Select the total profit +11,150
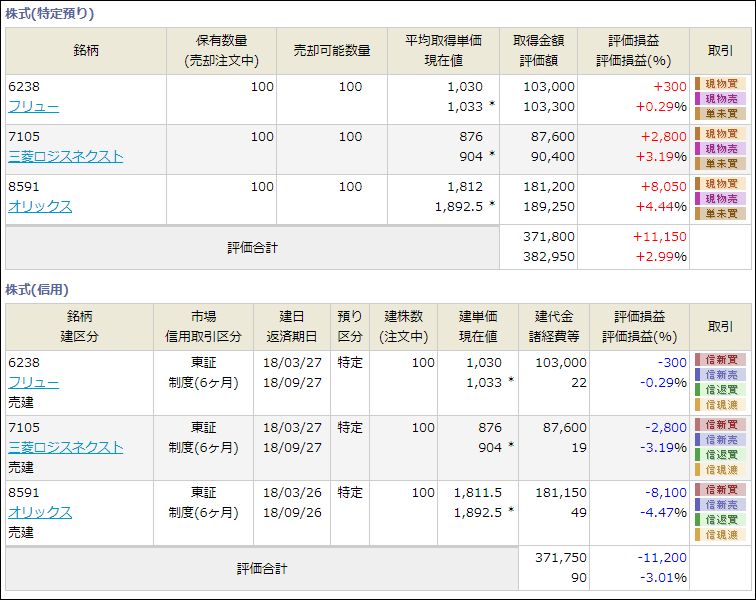Image resolution: width=756 pixels, height=600 pixels. [660, 237]
